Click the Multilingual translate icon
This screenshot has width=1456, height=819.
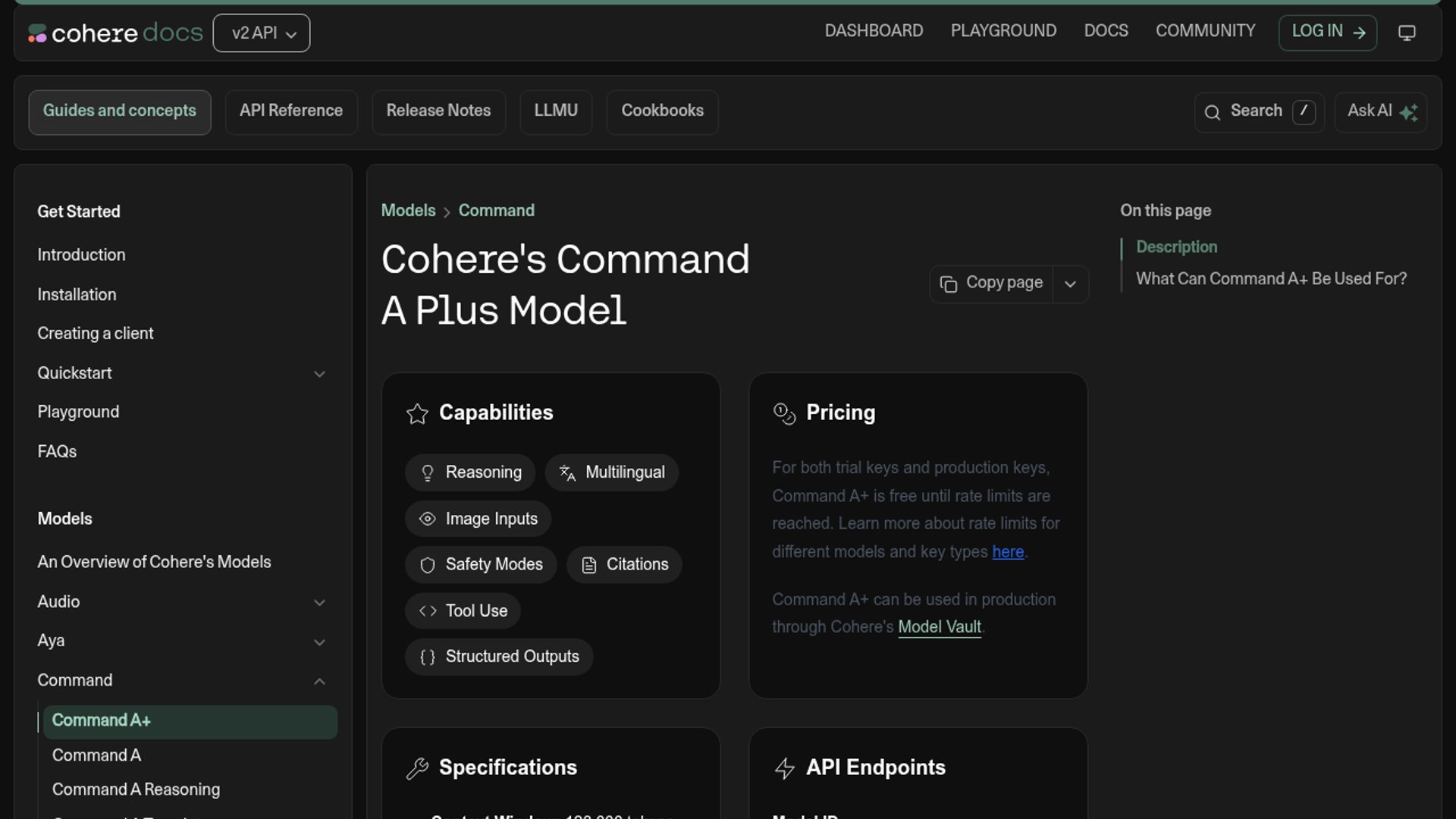[567, 473]
